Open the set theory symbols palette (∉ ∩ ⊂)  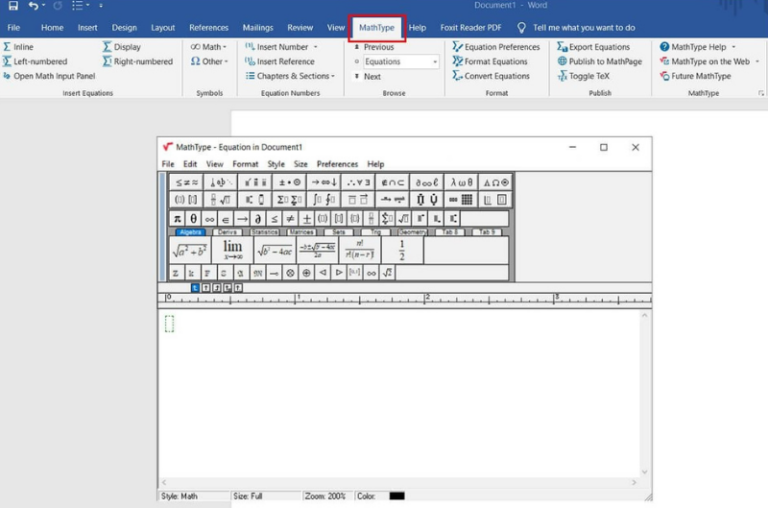[392, 182]
